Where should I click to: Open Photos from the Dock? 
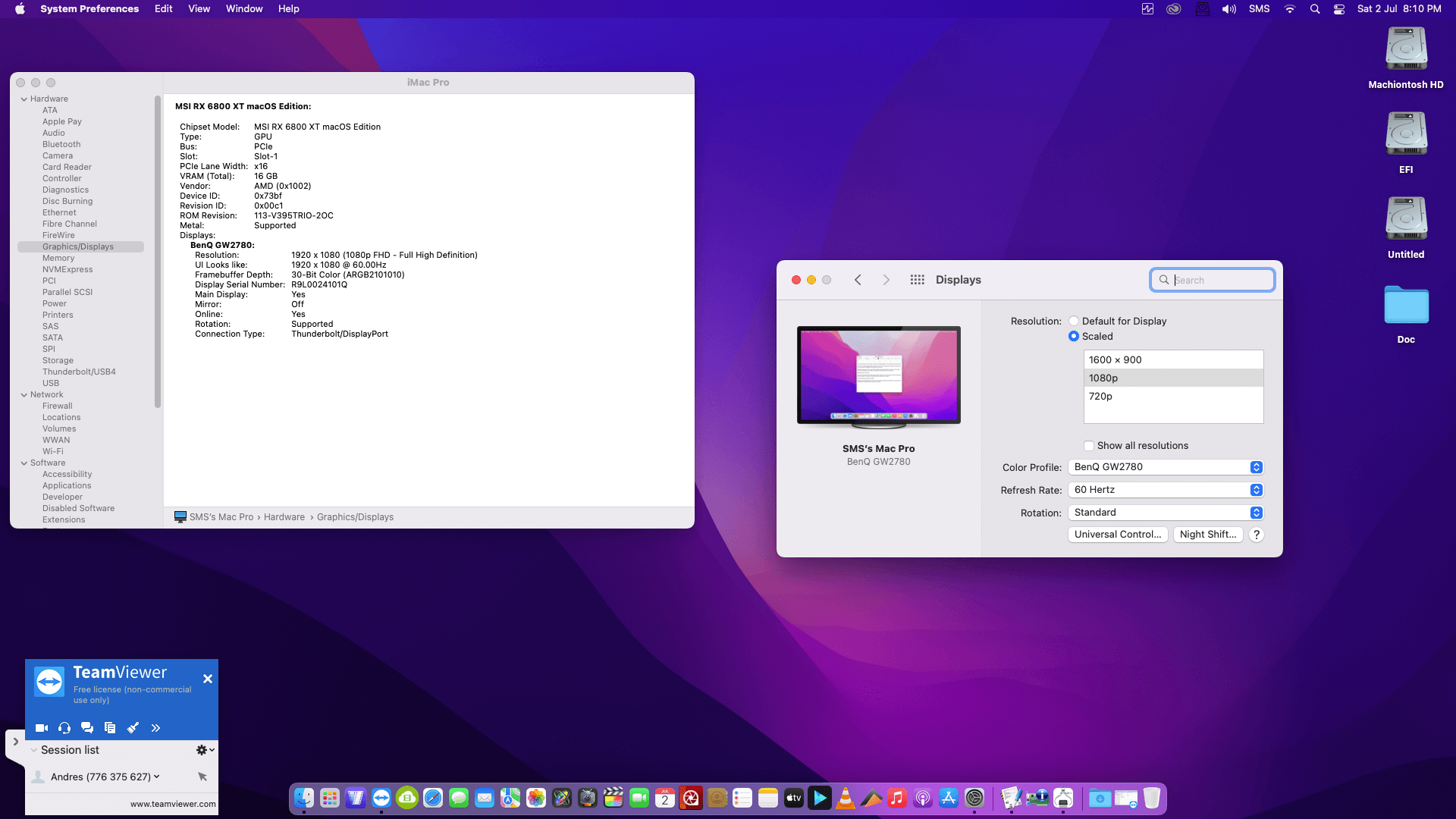[x=536, y=798]
